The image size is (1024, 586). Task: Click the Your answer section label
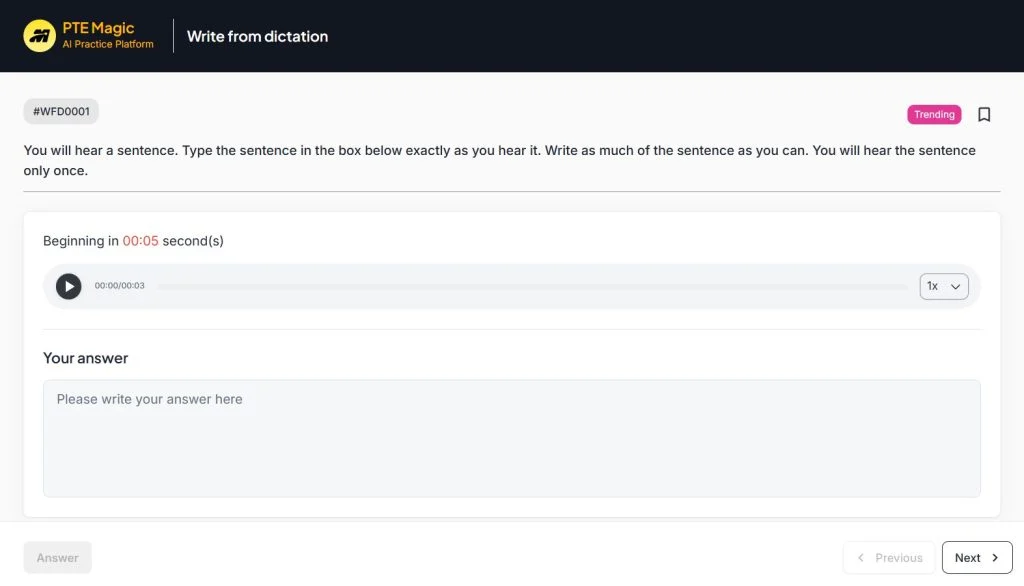tap(86, 358)
